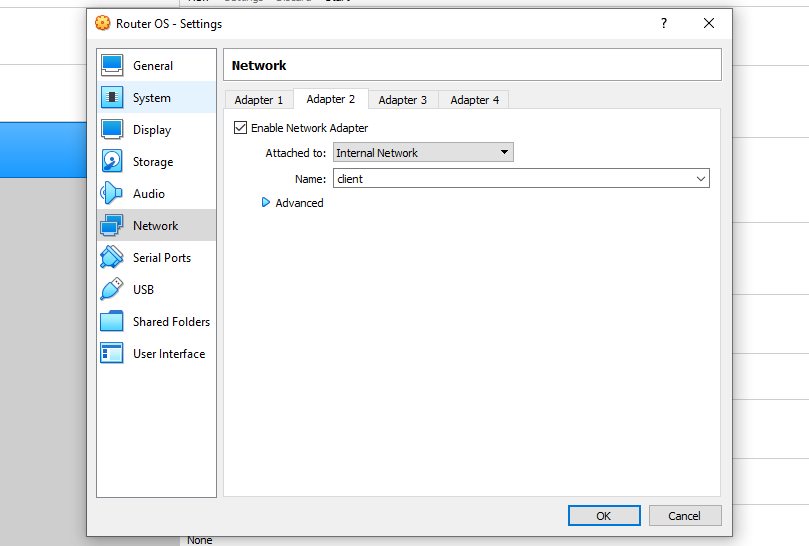Cancel the settings dialog
The height and width of the screenshot is (546, 809).
tap(685, 516)
